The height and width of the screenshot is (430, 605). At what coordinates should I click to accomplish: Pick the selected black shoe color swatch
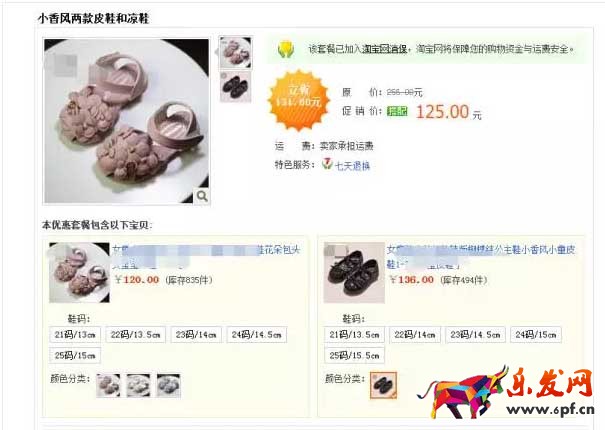(x=383, y=385)
